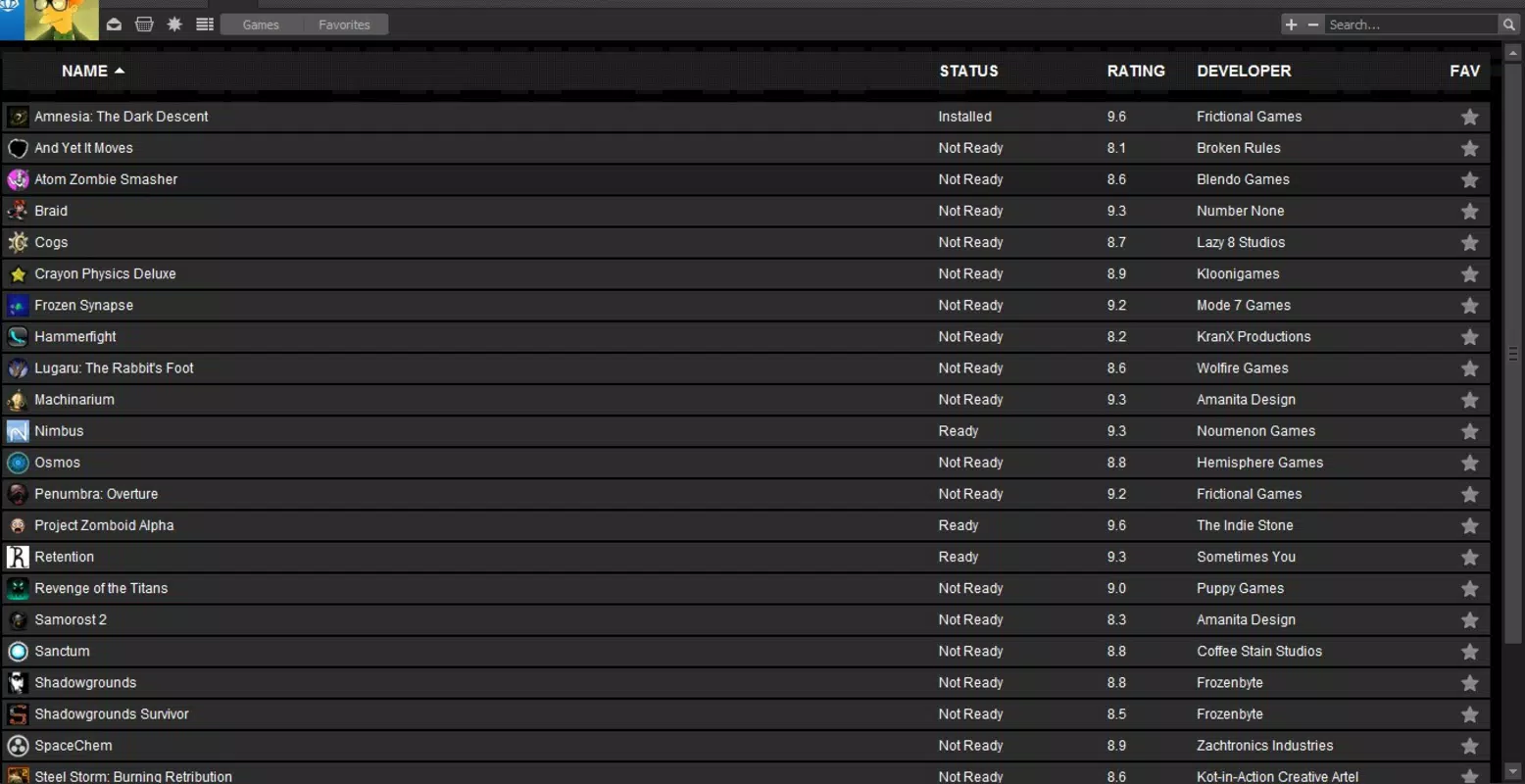The width and height of the screenshot is (1525, 784).
Task: Click the vertical scrollbar grip
Action: [x=1512, y=353]
